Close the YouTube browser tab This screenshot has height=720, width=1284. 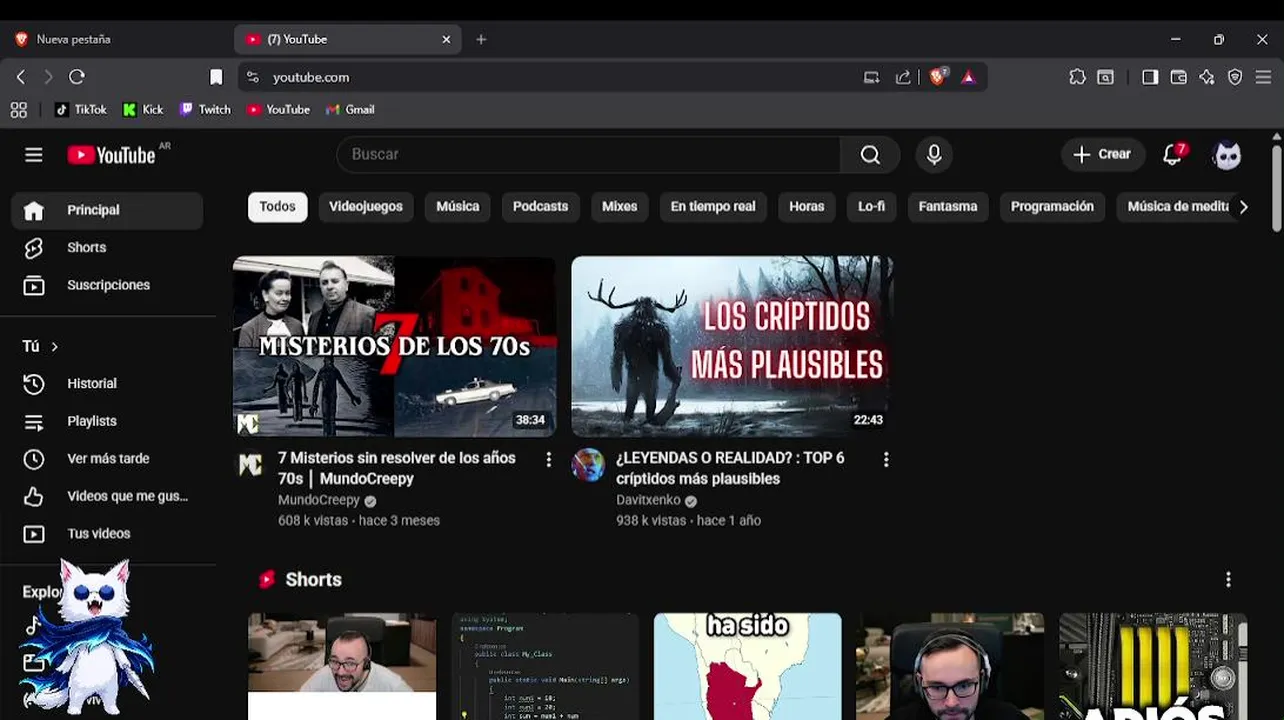(x=446, y=40)
